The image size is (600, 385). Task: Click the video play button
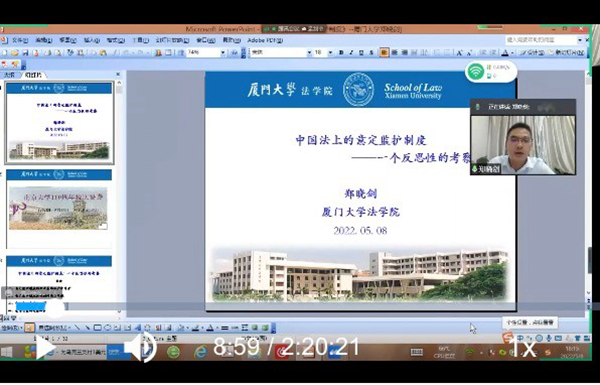click(x=45, y=347)
